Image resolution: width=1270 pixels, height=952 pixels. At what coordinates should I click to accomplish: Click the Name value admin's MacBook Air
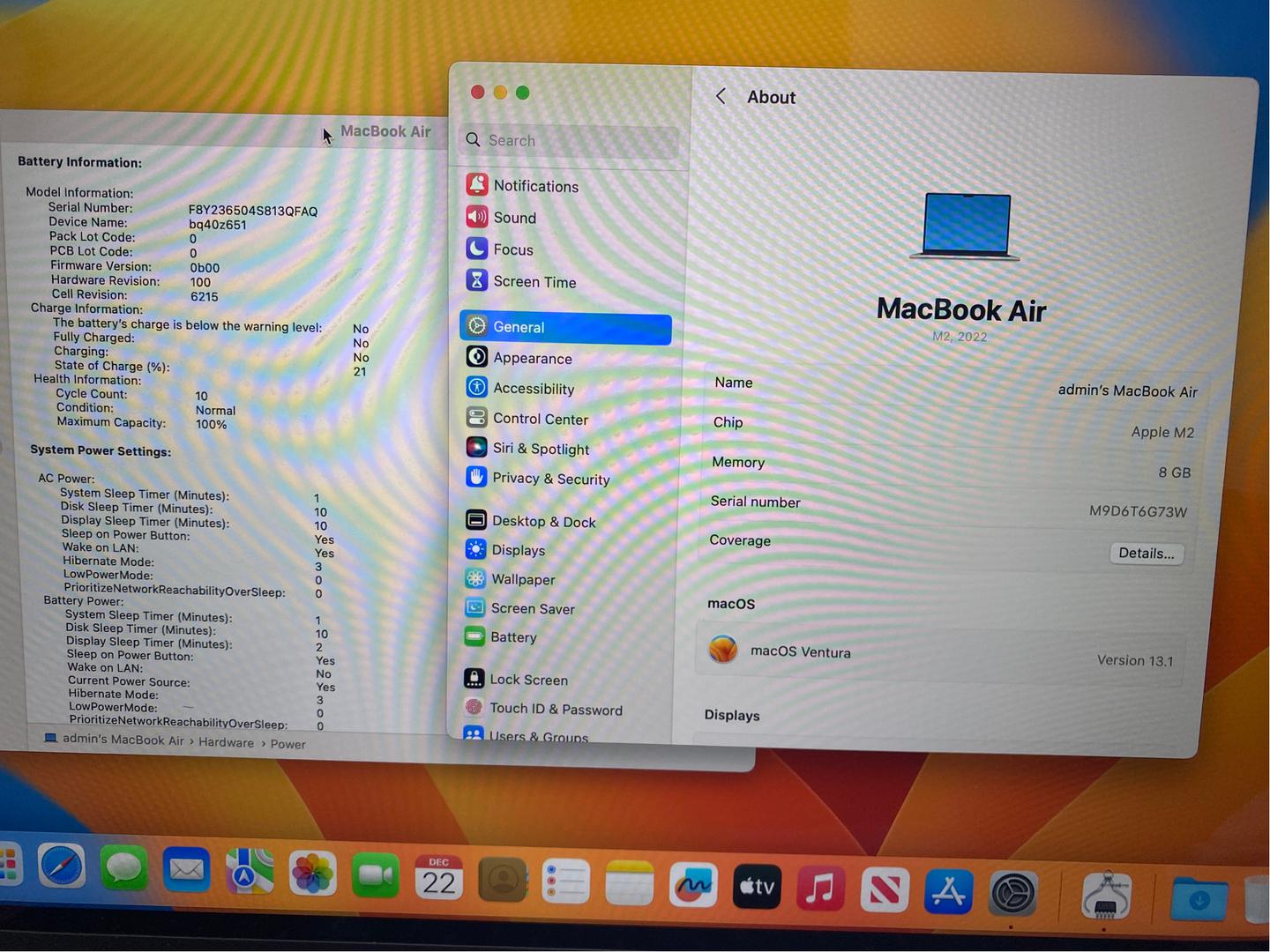tap(1127, 390)
